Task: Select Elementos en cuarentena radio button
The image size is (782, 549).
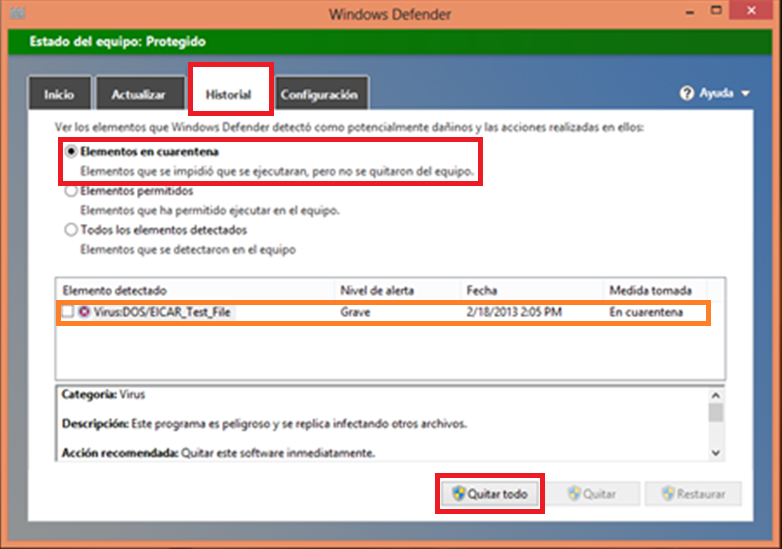Action: tap(71, 151)
